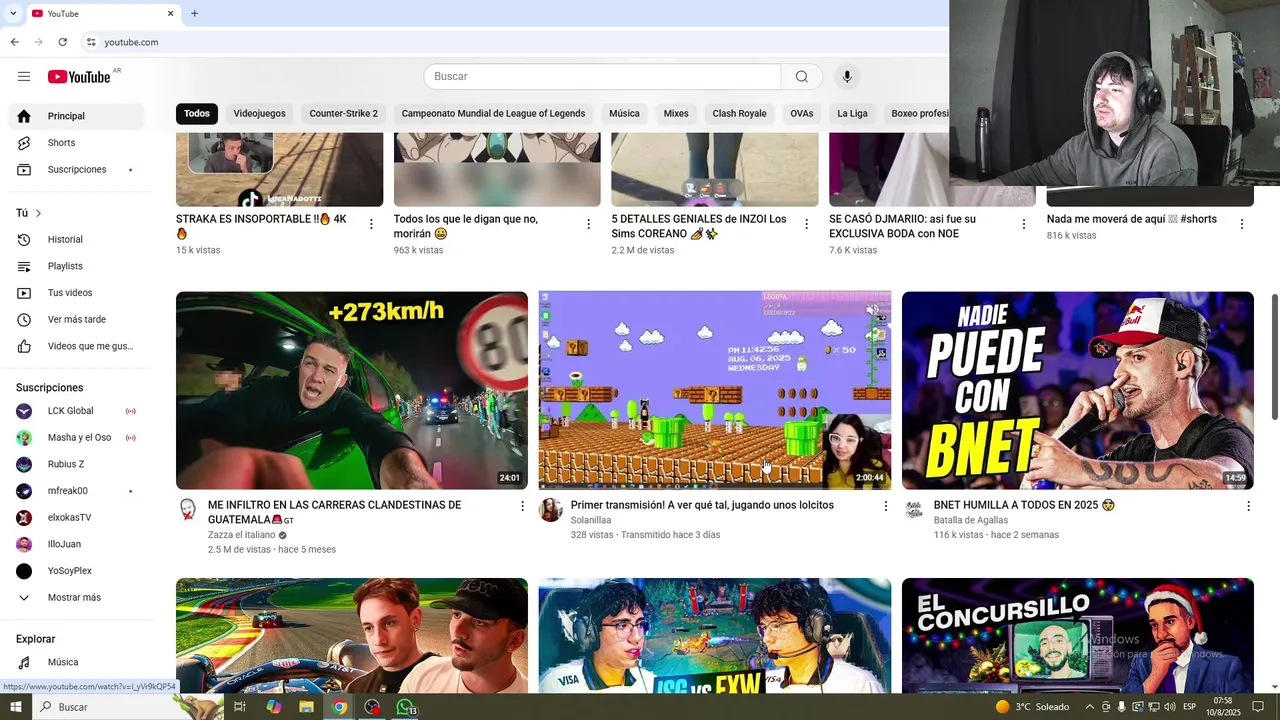Expand subscriptions with Mostrar más
Viewport: 1280px width, 720px height.
tap(76, 598)
